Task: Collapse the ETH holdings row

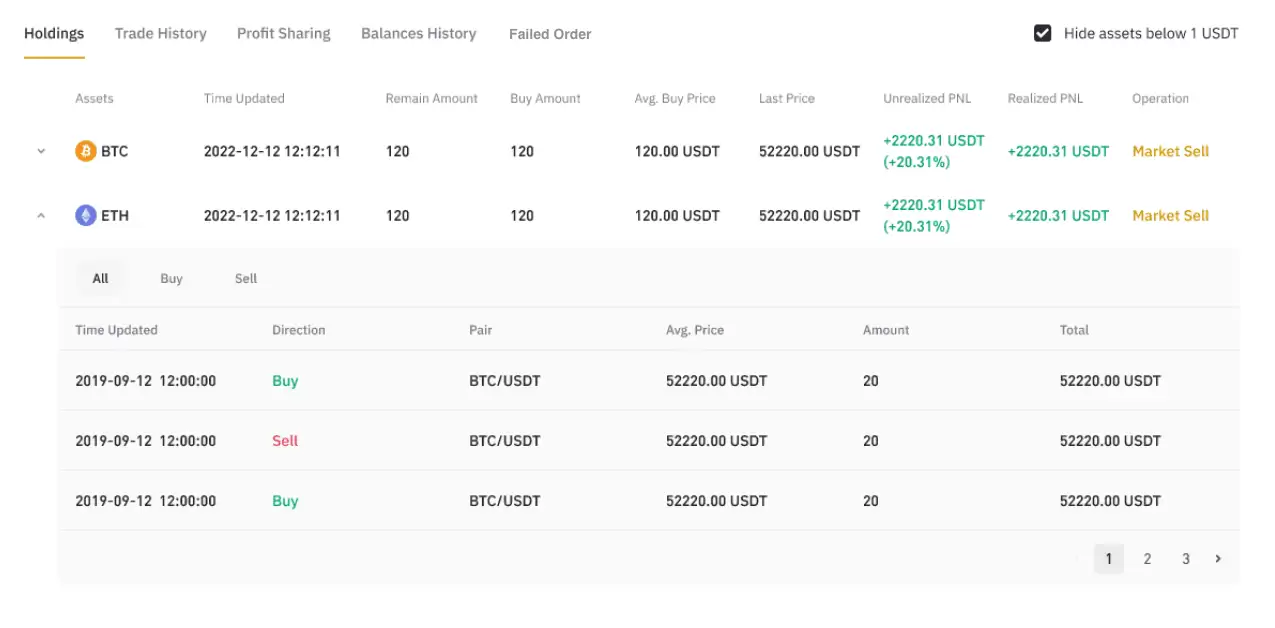Action: 41,216
